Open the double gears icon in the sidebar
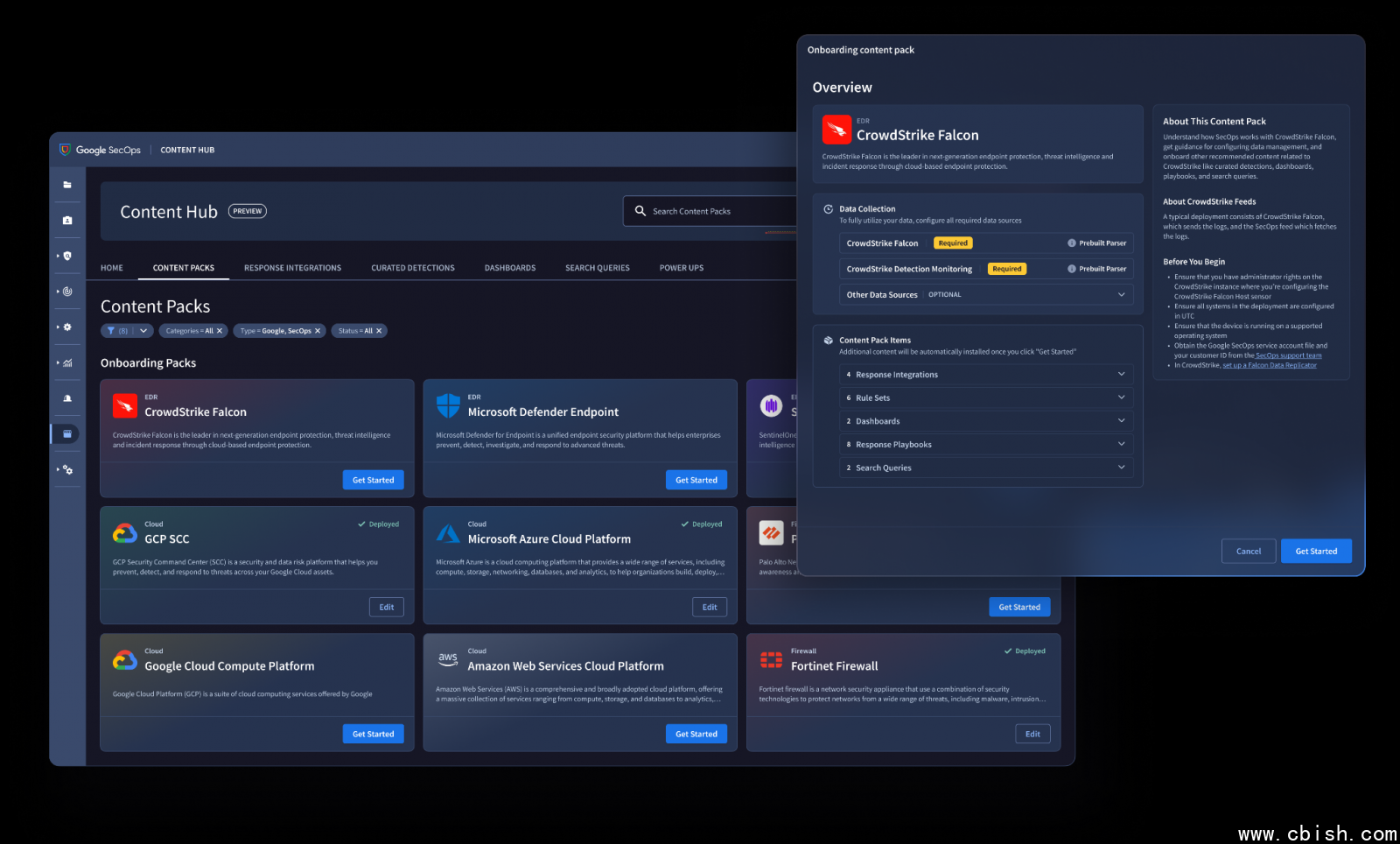The width and height of the screenshot is (1400, 844). (67, 469)
